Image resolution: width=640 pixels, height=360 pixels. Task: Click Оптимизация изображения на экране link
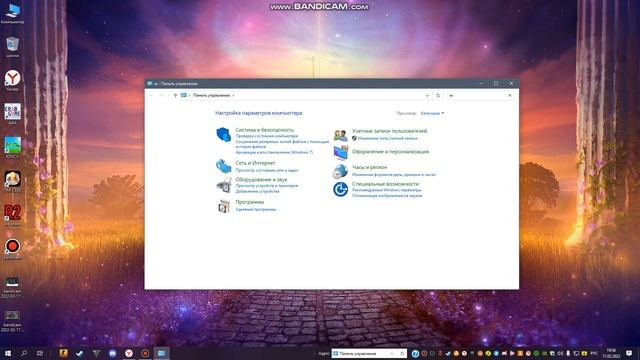(387, 196)
